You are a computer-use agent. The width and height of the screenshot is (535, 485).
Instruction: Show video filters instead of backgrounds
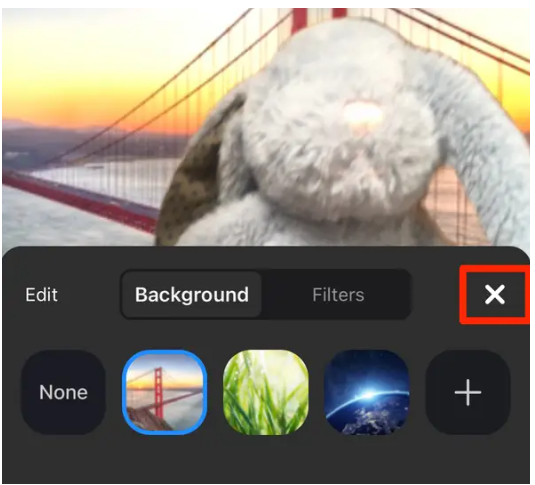[x=338, y=295]
